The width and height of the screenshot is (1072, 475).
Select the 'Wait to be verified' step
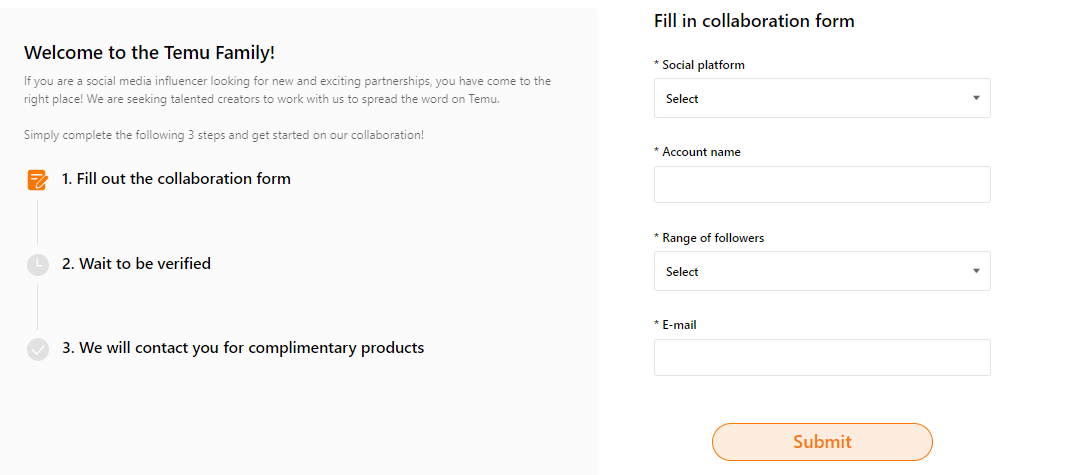click(x=136, y=264)
